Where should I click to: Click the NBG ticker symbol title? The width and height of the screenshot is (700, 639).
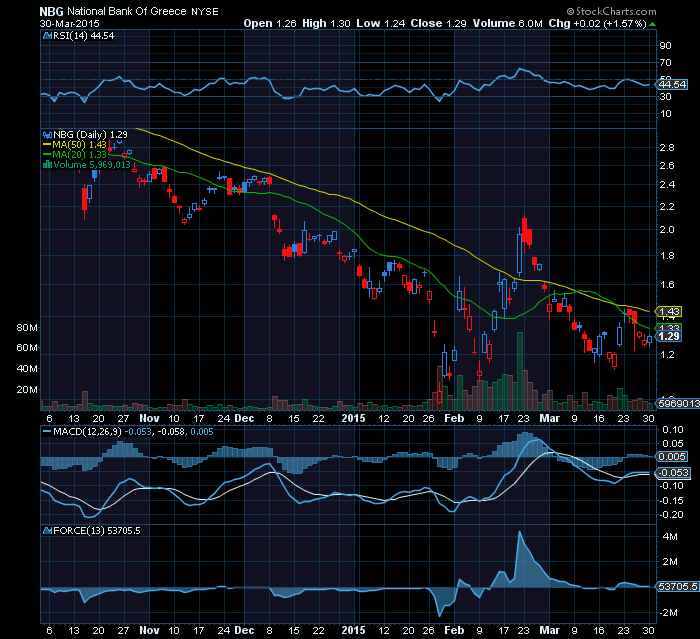pyautogui.click(x=51, y=12)
